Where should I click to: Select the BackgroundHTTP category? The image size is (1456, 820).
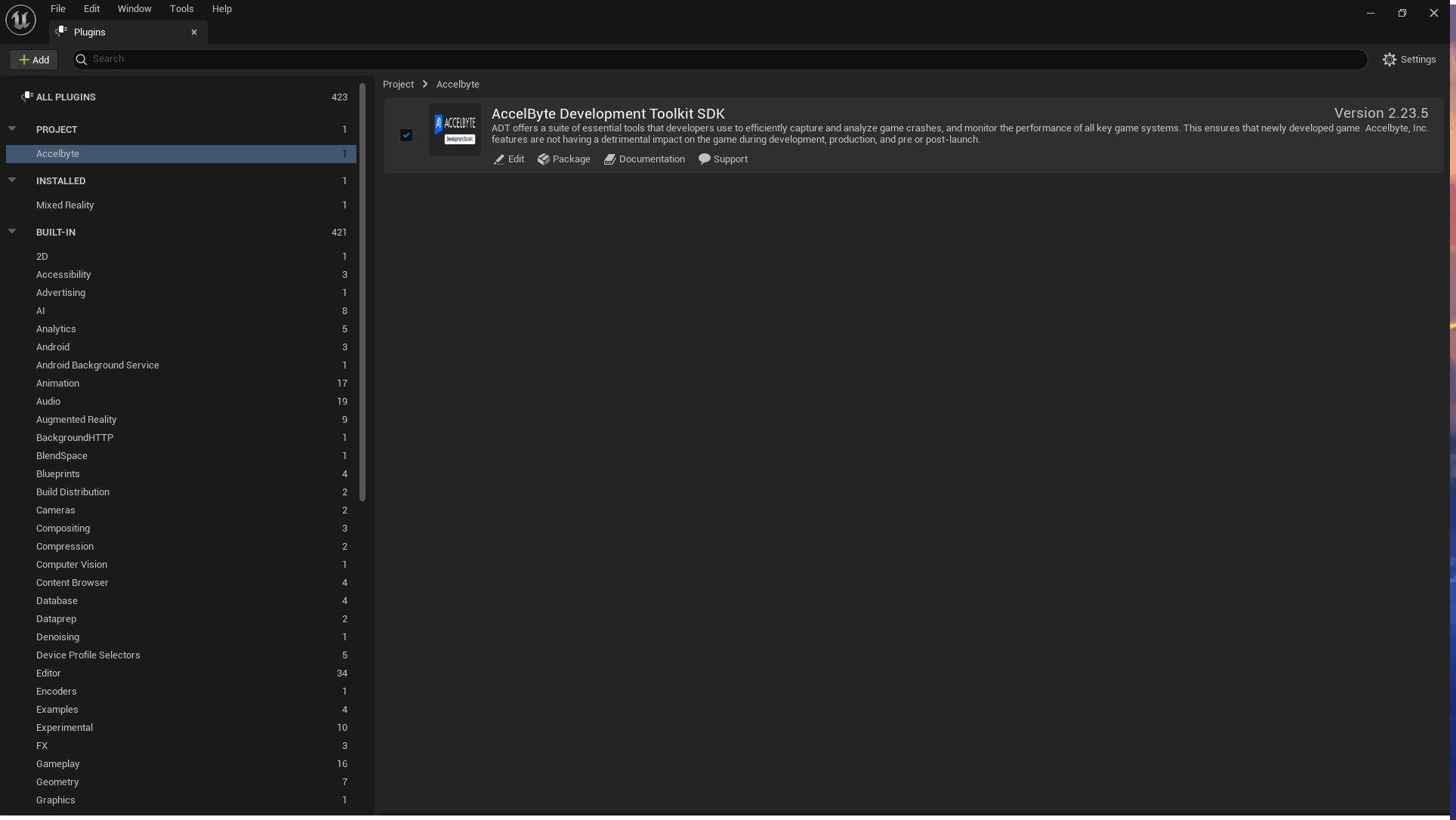(x=181, y=437)
